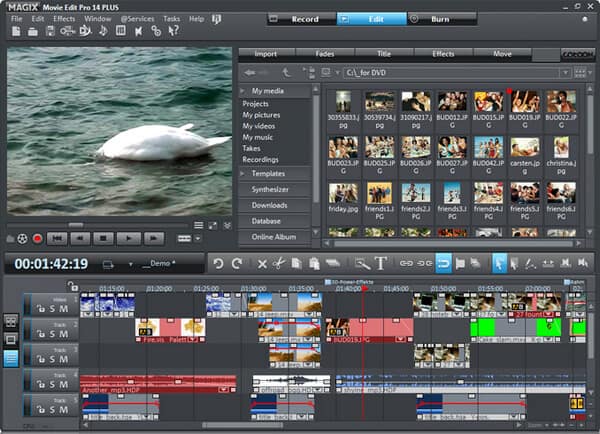The image size is (600, 434).
Task: Open the Title editor T icon
Action: click(x=380, y=263)
